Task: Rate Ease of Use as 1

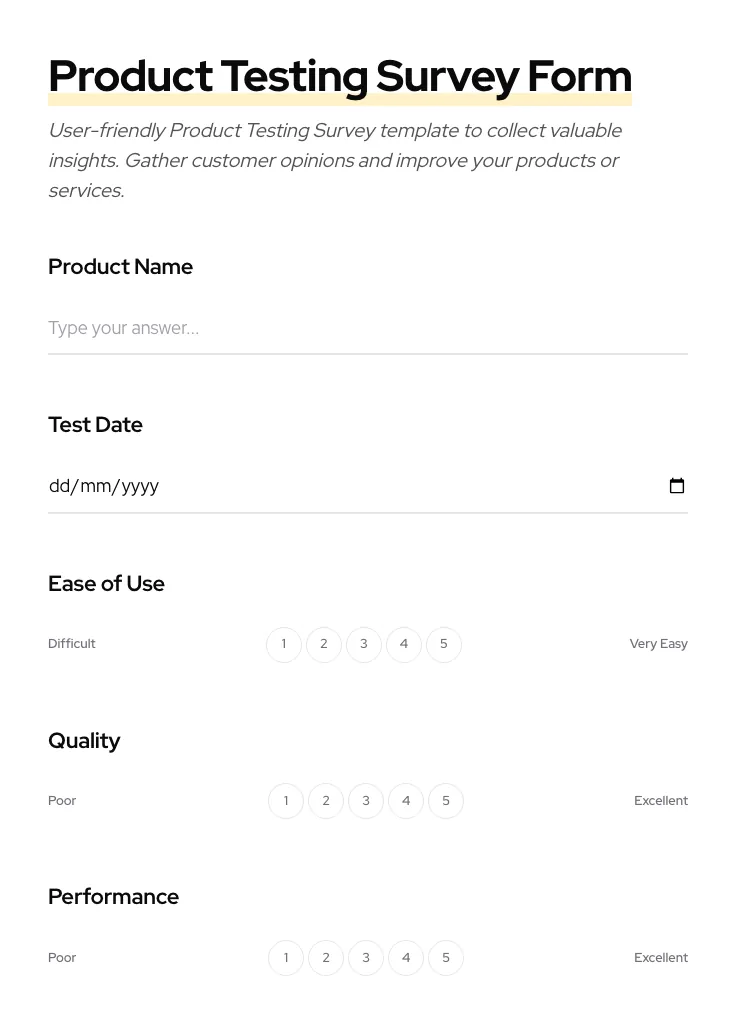Action: pyautogui.click(x=283, y=644)
